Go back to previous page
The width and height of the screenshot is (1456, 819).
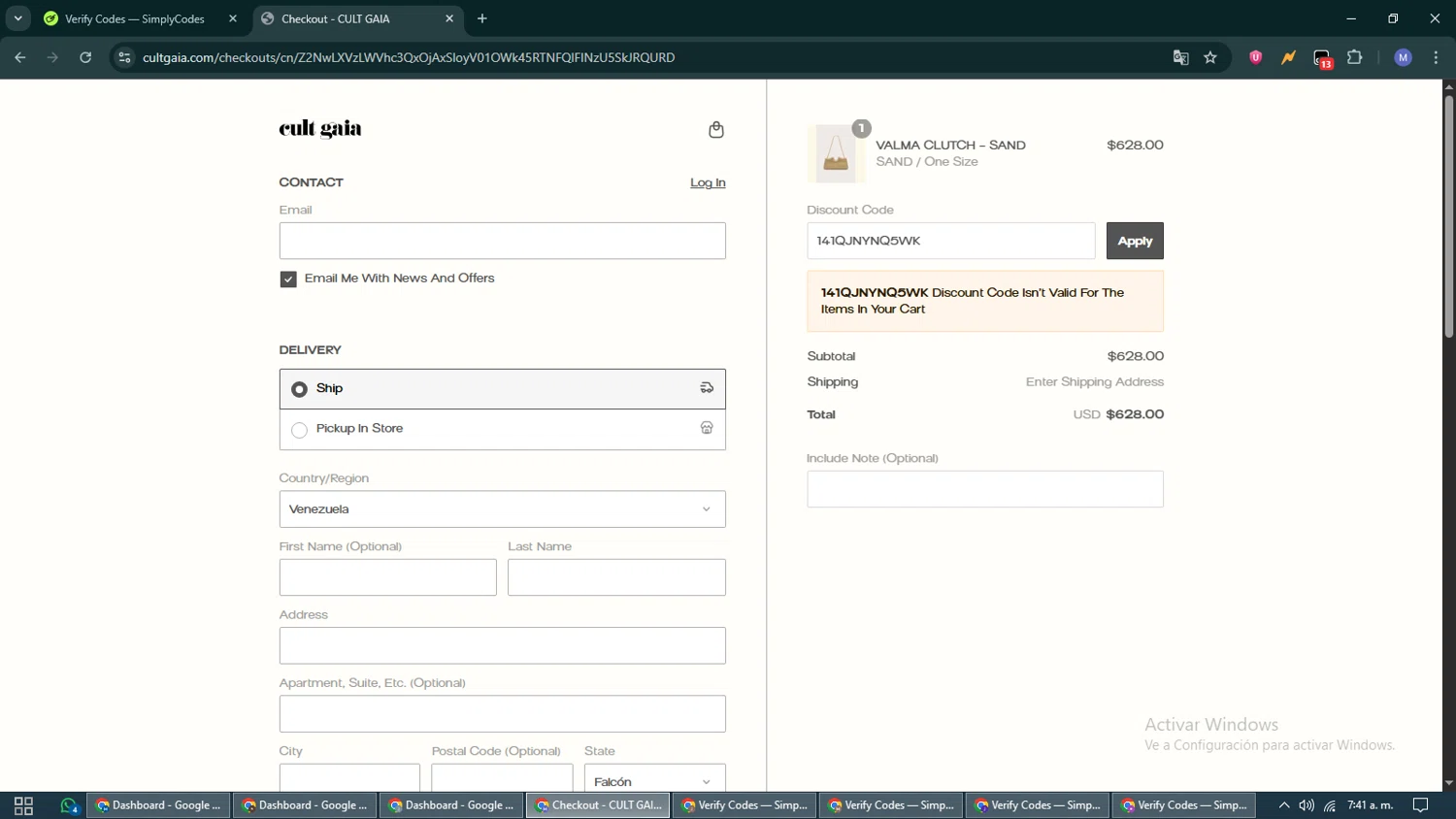click(20, 57)
